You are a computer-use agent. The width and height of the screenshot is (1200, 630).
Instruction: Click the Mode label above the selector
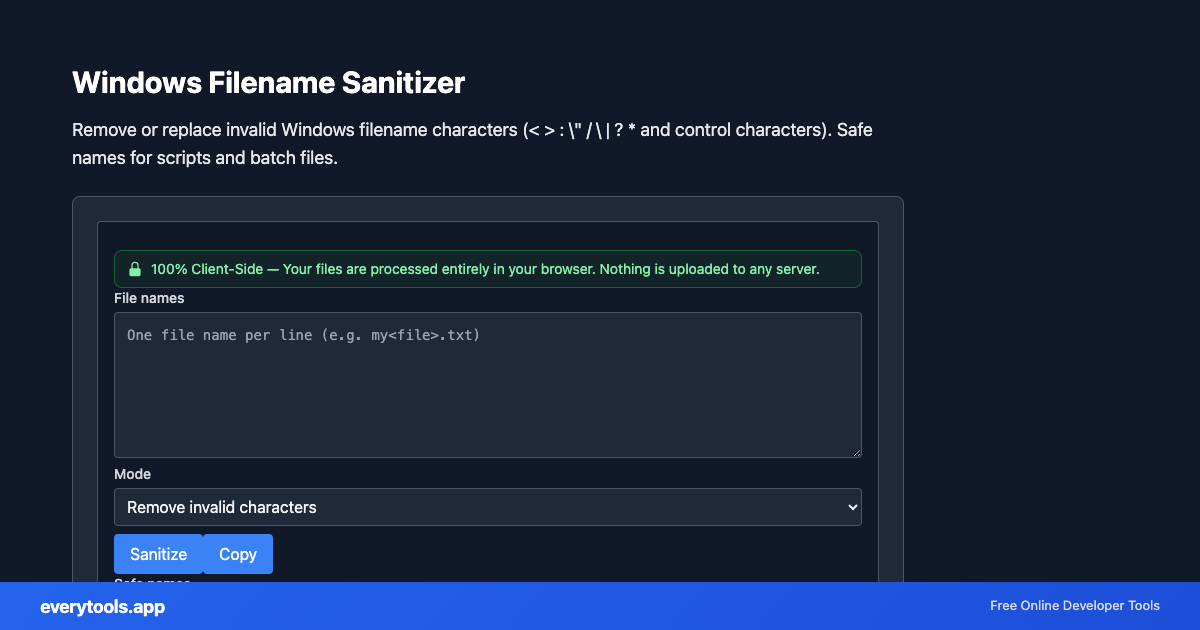132,473
